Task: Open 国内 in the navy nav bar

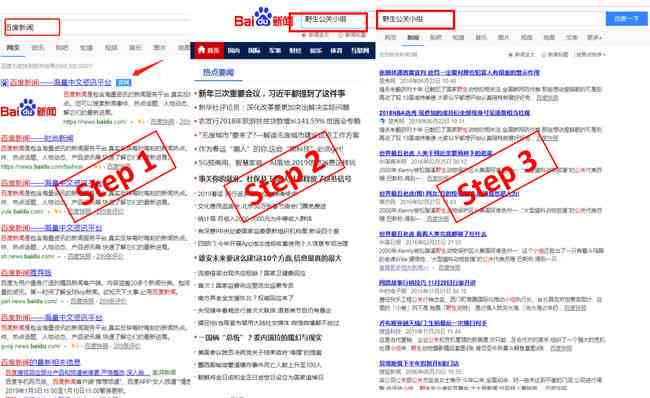Action: (233, 51)
